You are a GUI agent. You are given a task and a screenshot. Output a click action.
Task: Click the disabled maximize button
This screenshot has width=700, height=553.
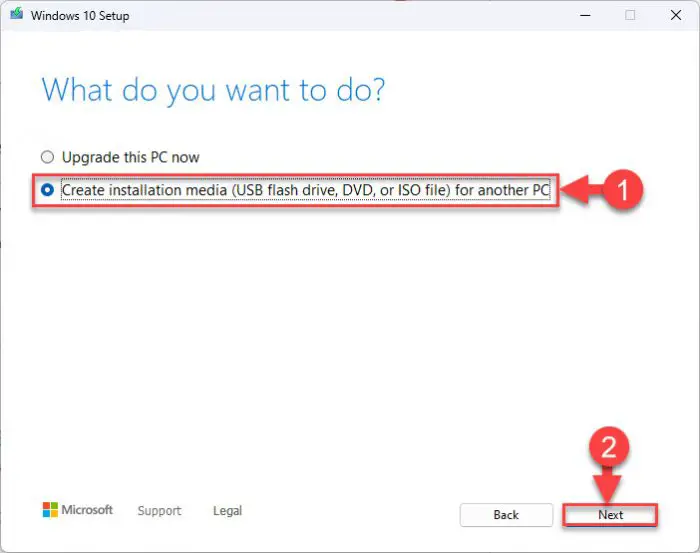(x=630, y=15)
